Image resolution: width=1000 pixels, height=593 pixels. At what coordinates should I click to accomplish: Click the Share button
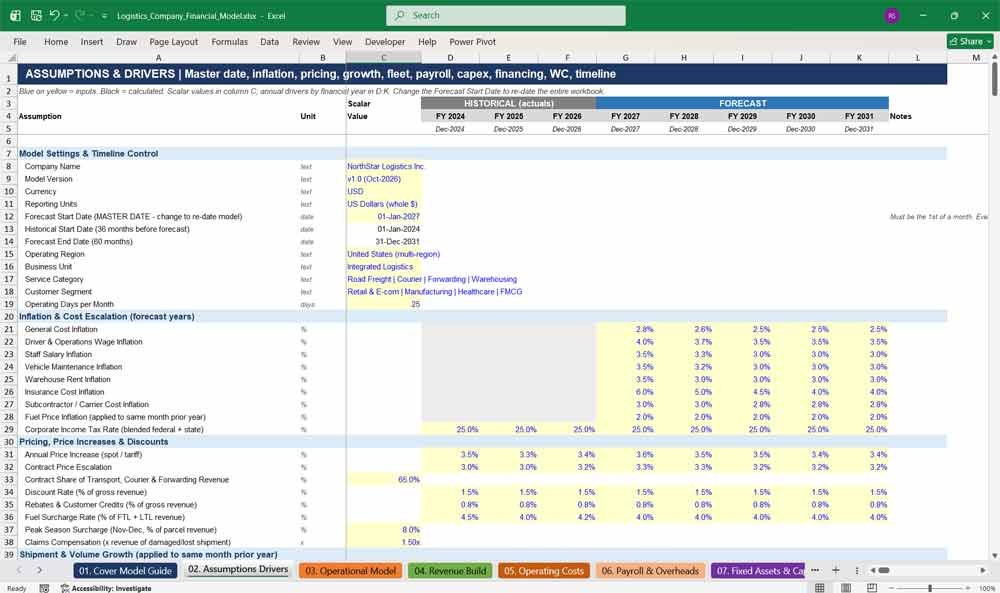(x=970, y=41)
